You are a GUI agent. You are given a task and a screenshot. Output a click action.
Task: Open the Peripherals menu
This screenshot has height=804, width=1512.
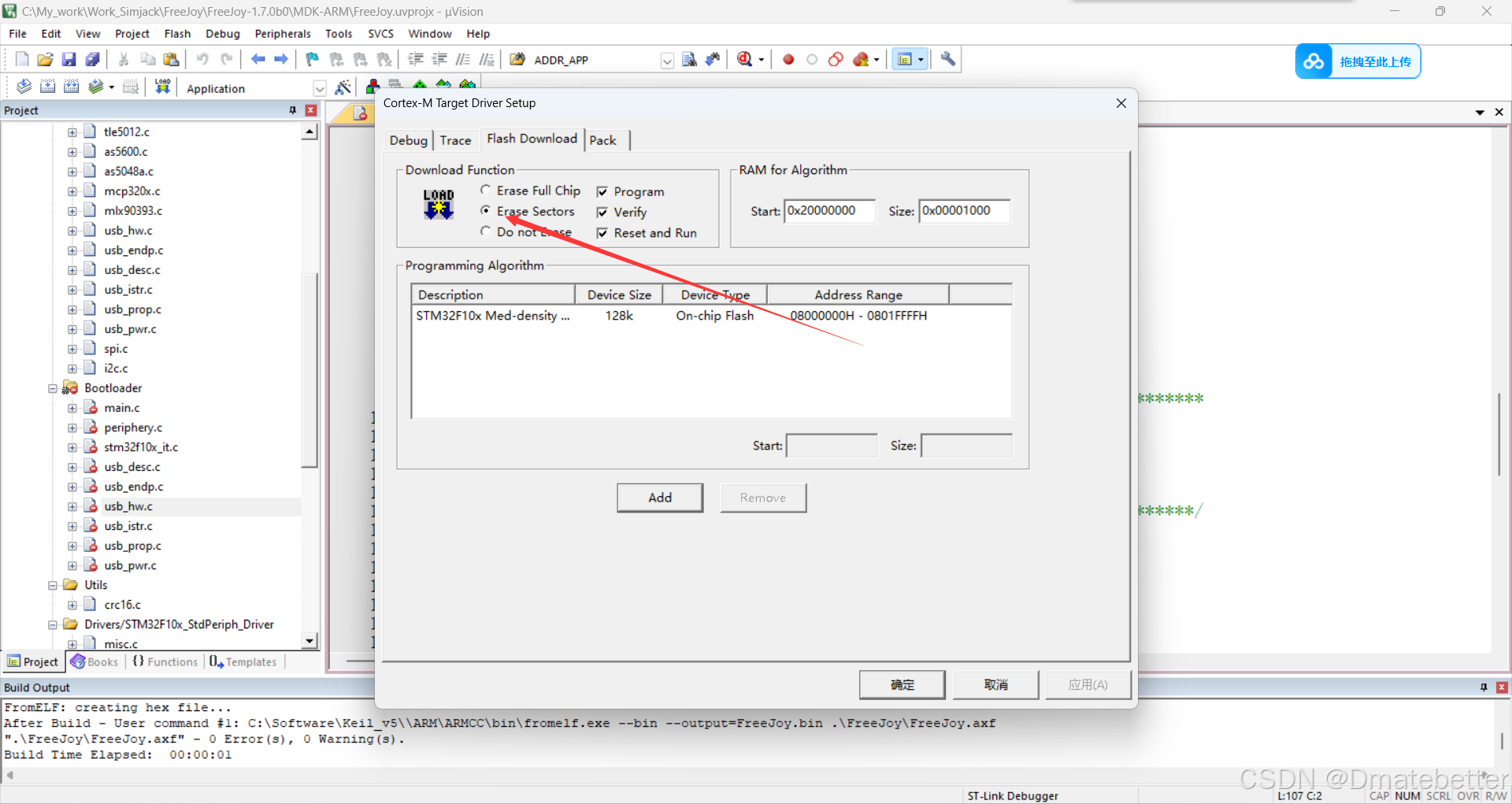tap(282, 33)
